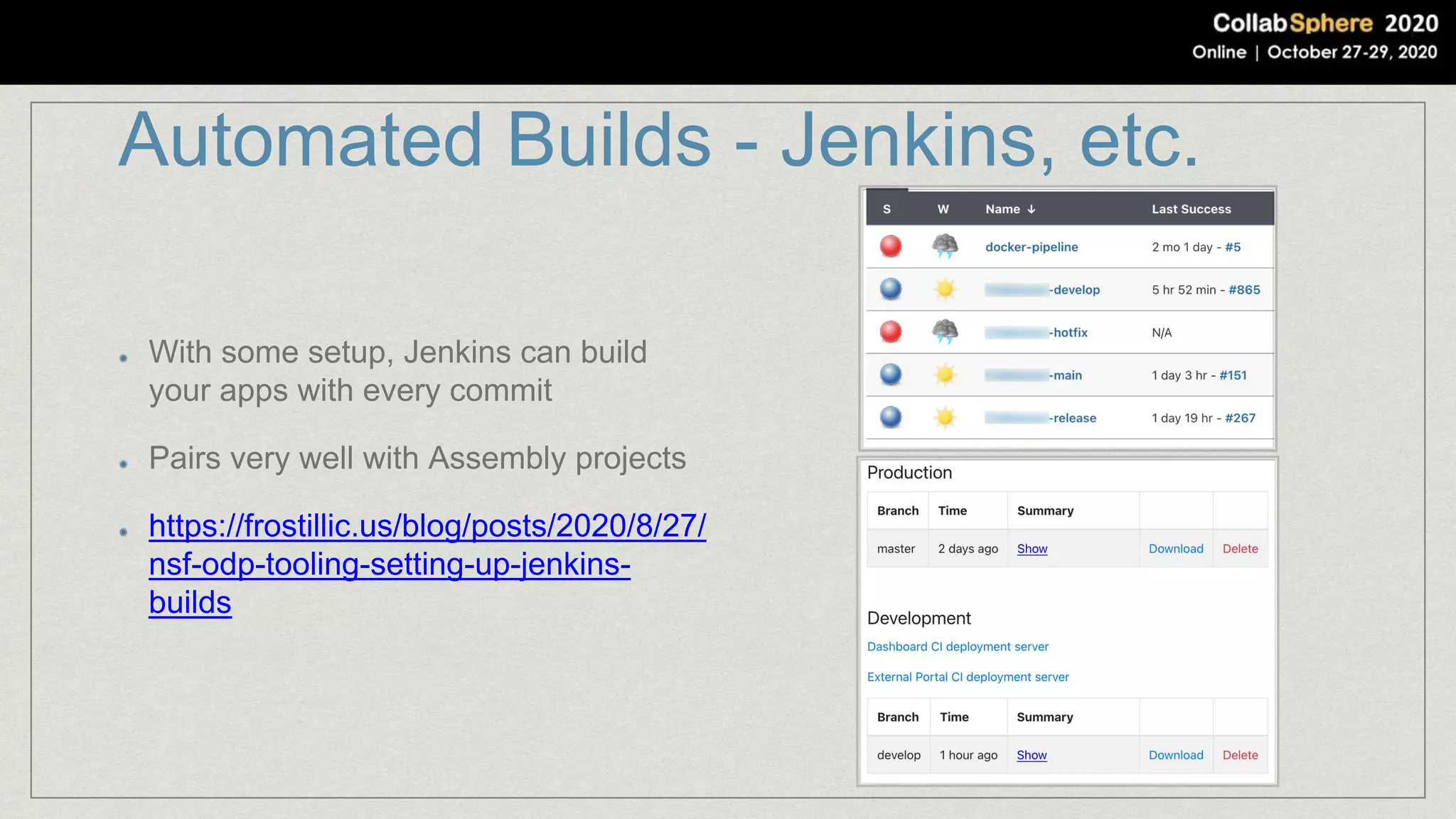Click the S status column header
This screenshot has height=819, width=1456.
coord(887,209)
